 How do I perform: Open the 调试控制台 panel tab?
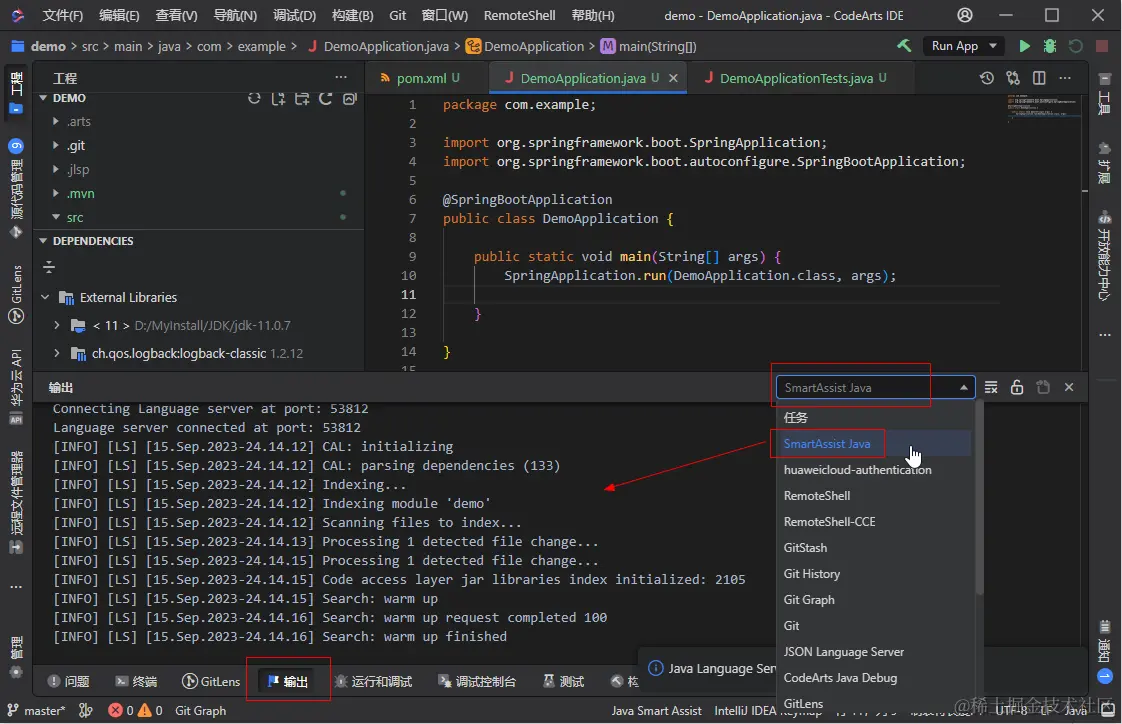[477, 681]
